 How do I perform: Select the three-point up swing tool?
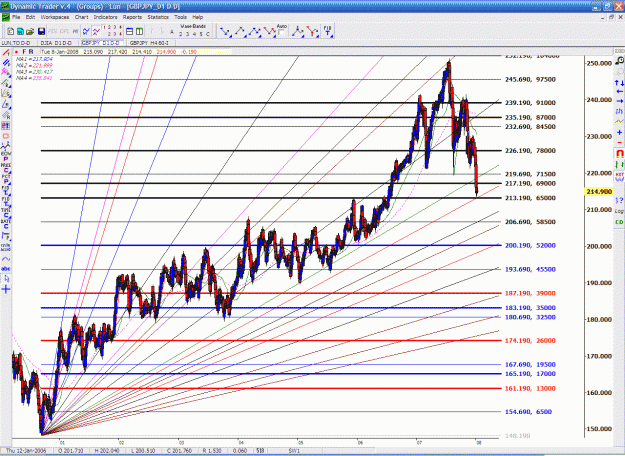pyautogui.click(x=240, y=31)
